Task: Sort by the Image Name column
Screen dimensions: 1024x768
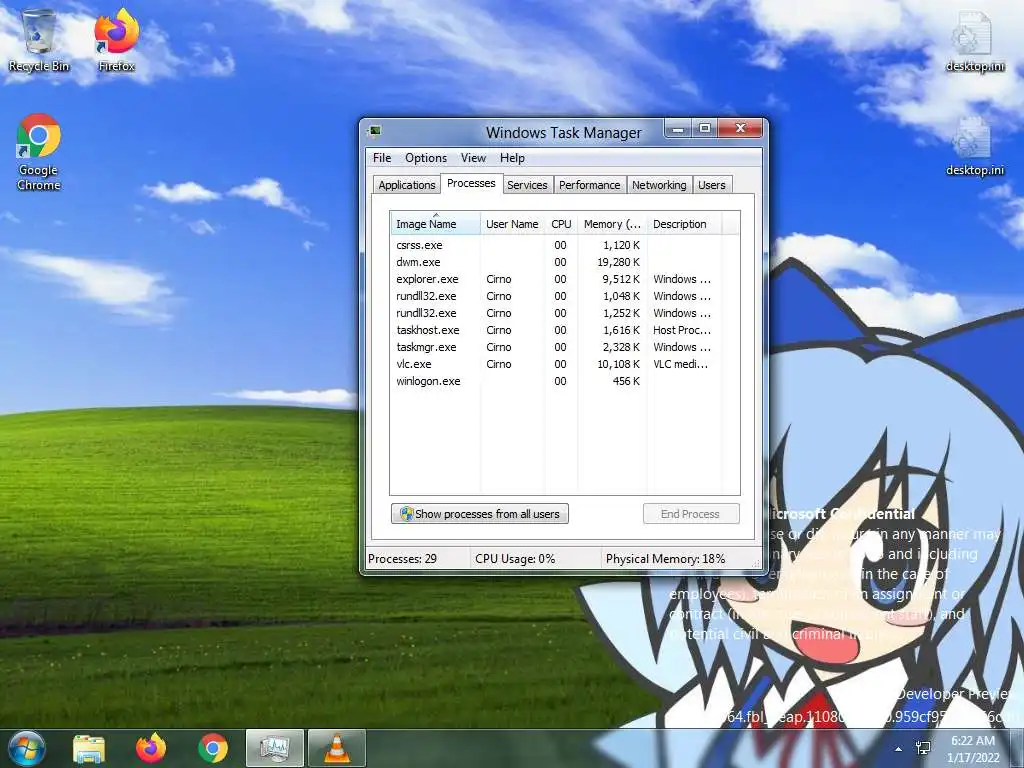Action: (436, 224)
